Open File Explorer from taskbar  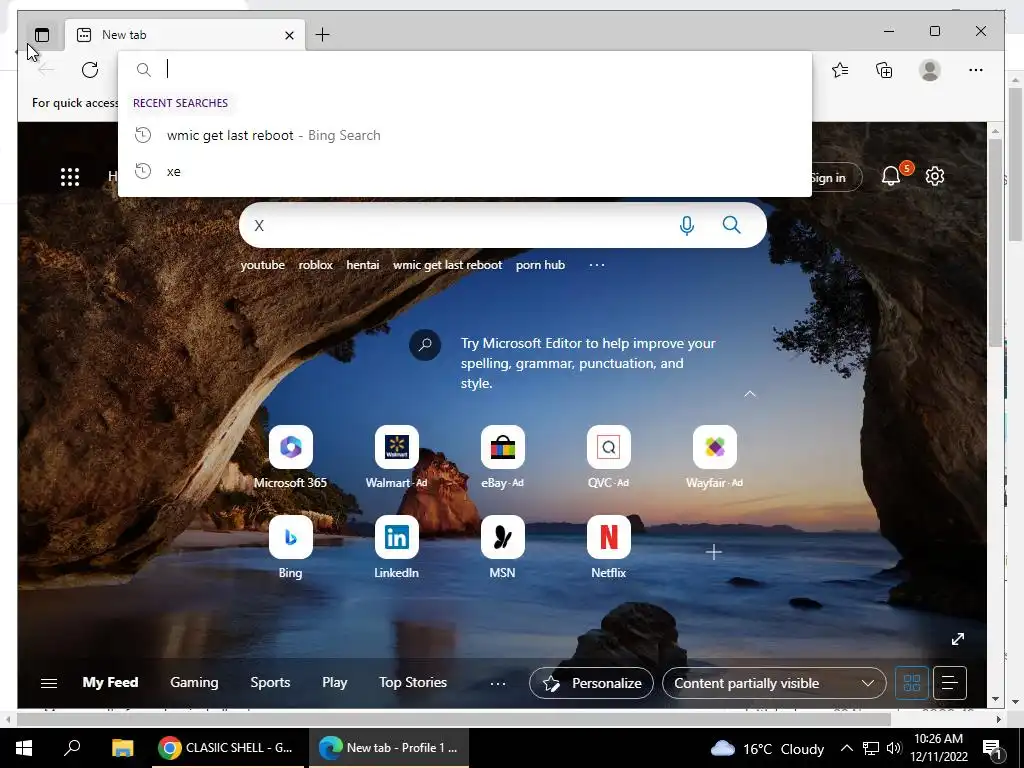[122, 748]
